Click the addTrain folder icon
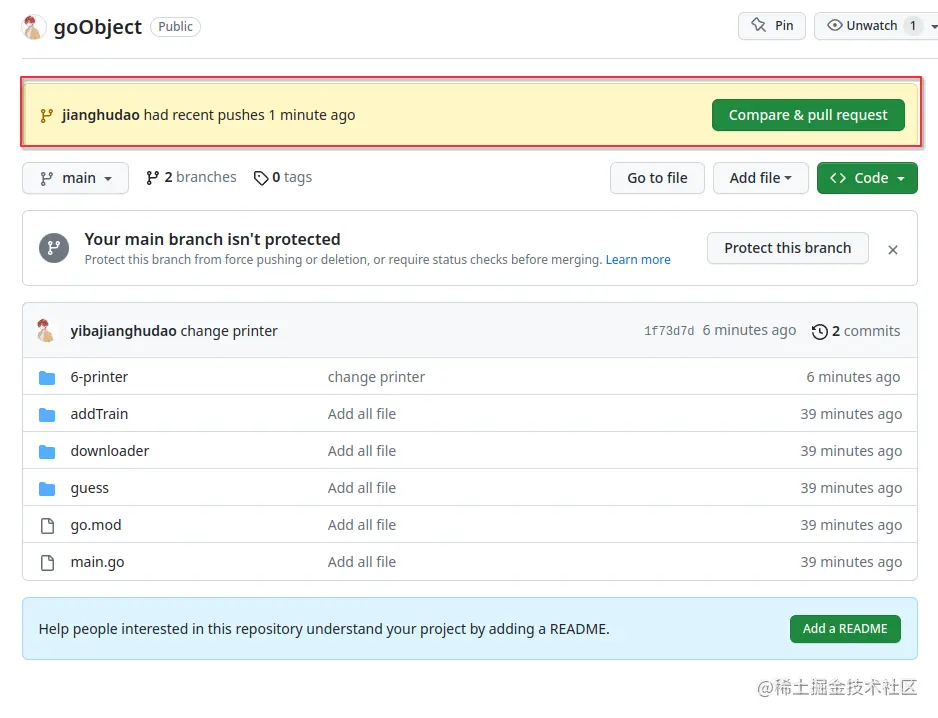Image resolution: width=938 pixels, height=718 pixels. tap(47, 414)
